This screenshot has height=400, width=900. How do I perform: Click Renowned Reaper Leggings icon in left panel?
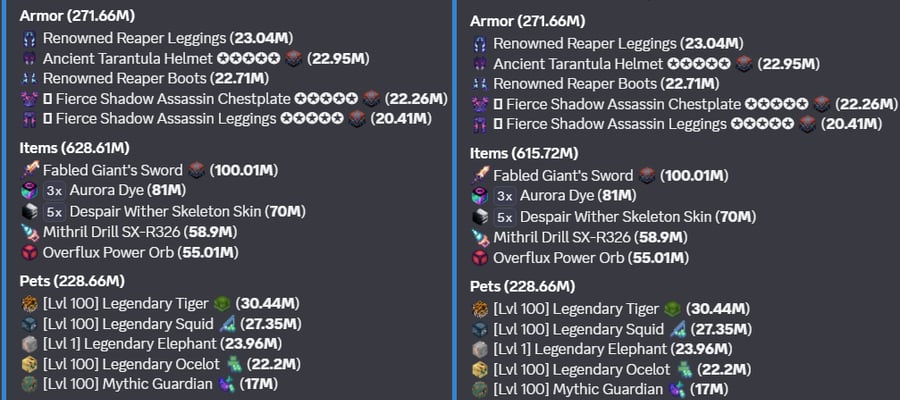[x=29, y=38]
